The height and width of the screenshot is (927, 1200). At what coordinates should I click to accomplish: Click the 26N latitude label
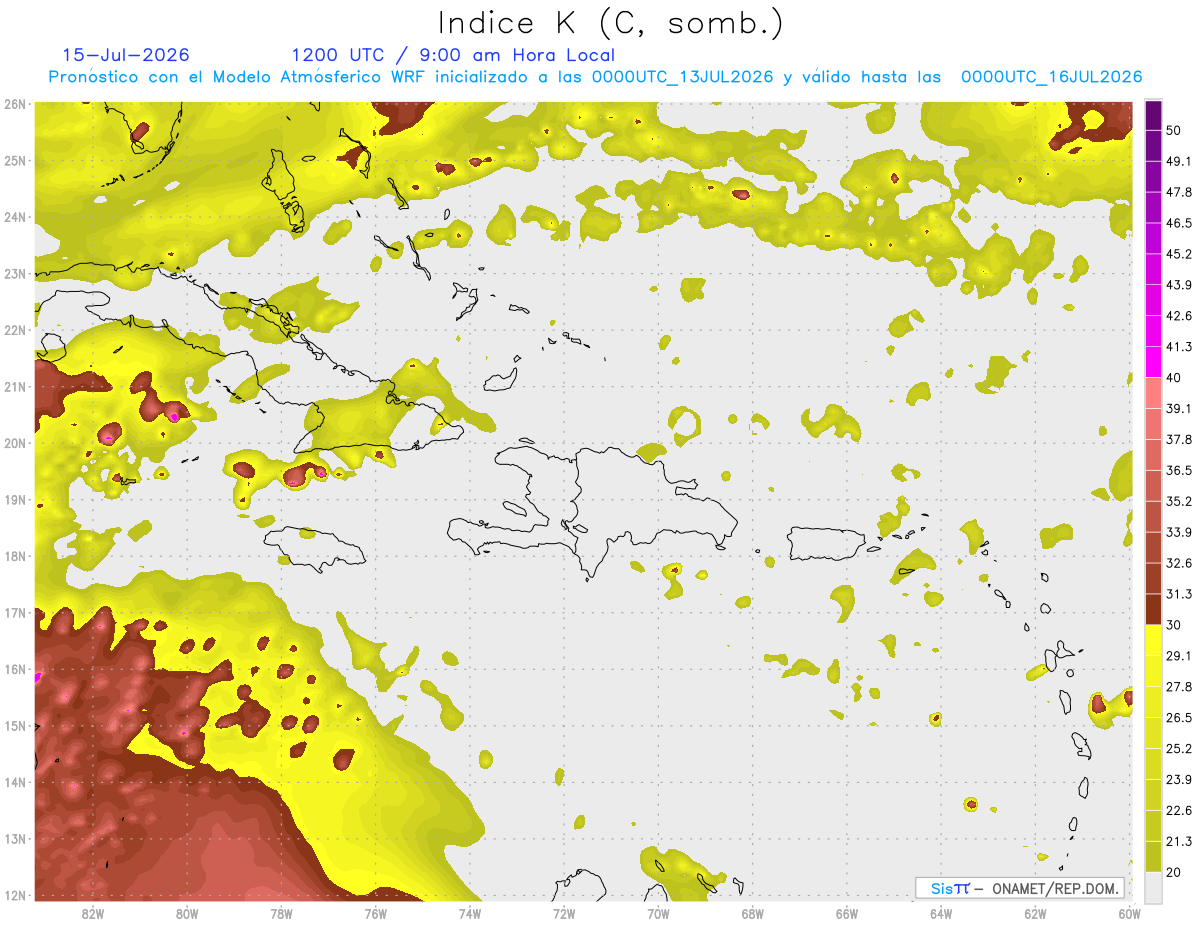14,104
